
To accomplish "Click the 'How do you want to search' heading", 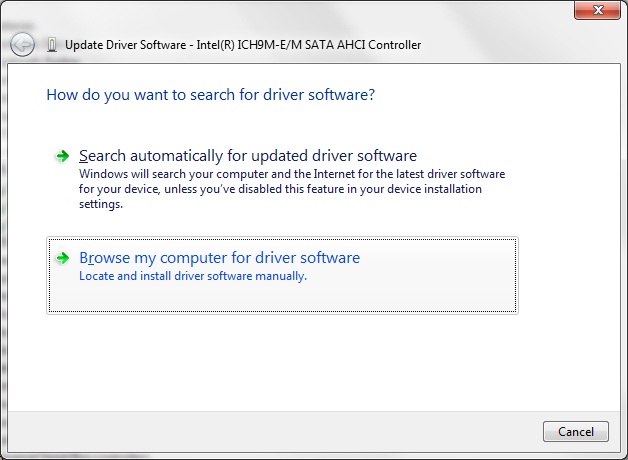I will tap(211, 95).
